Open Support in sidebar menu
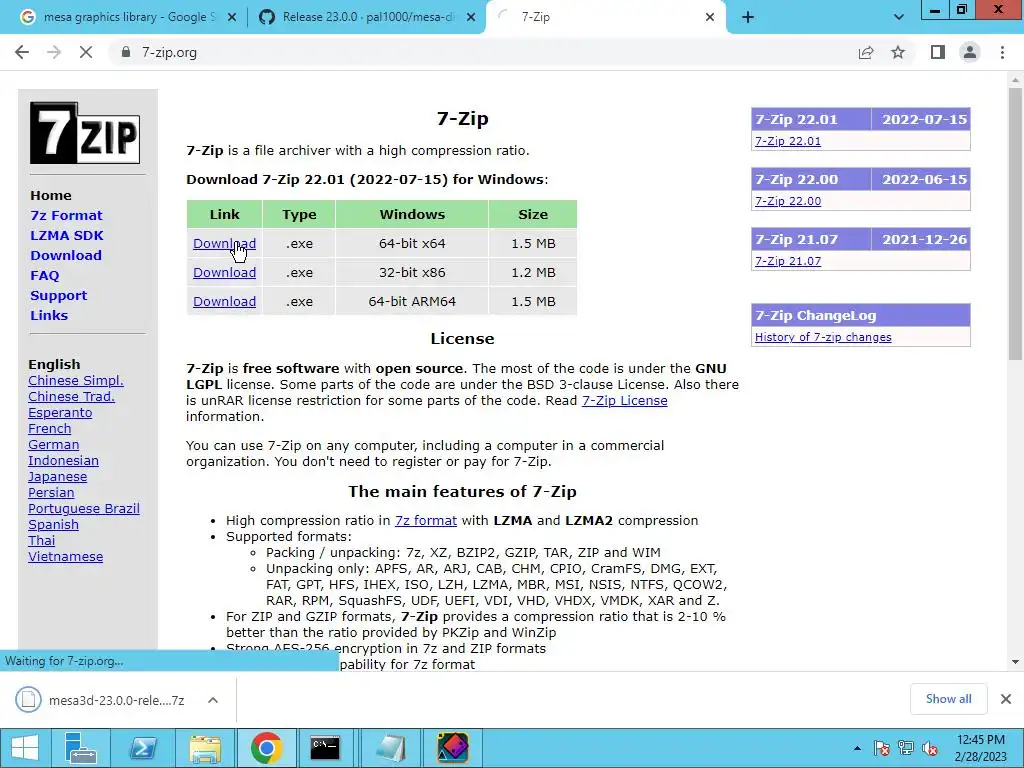 58,295
